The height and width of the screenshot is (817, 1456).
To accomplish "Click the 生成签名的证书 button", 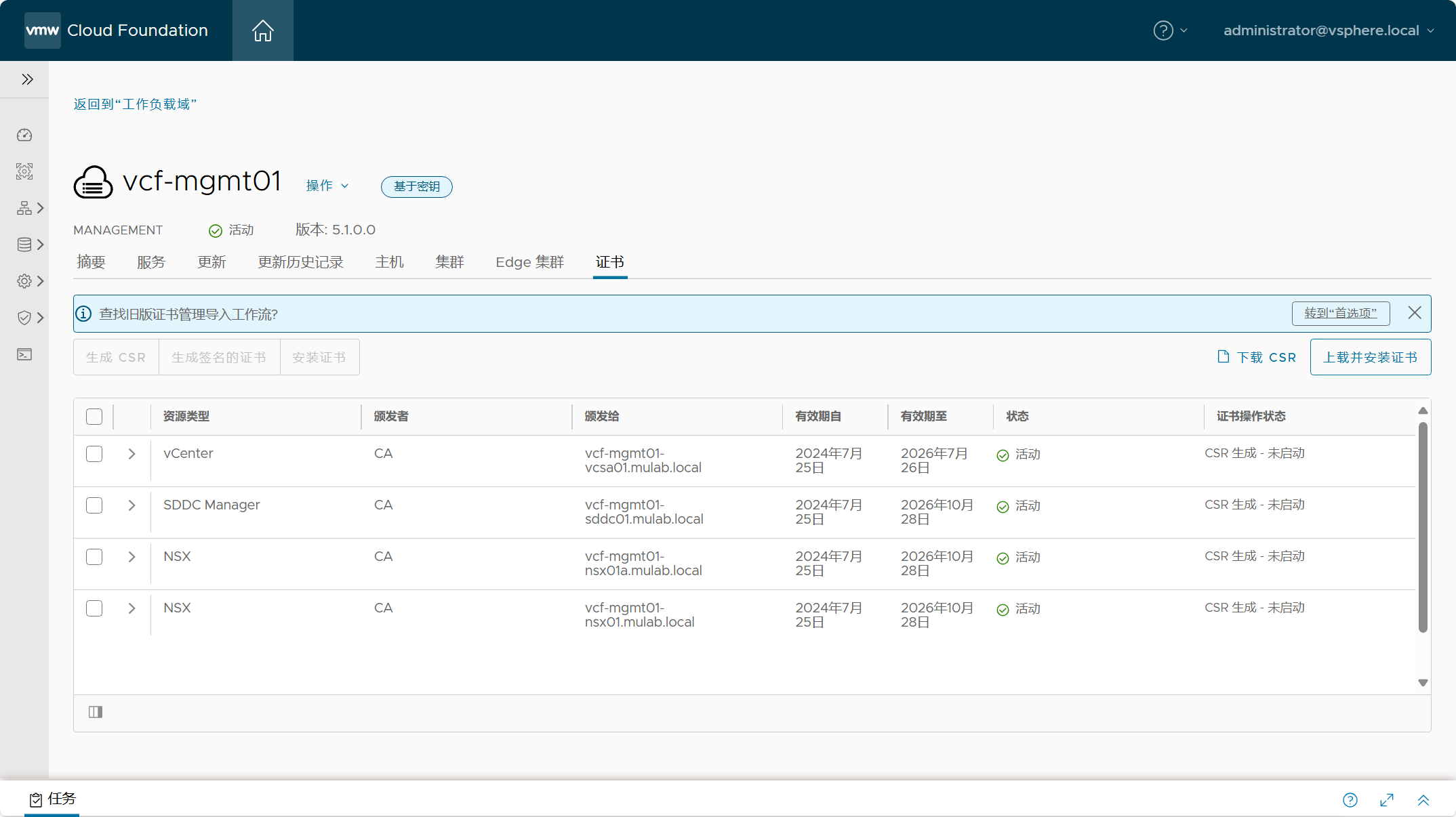I will pos(219,357).
